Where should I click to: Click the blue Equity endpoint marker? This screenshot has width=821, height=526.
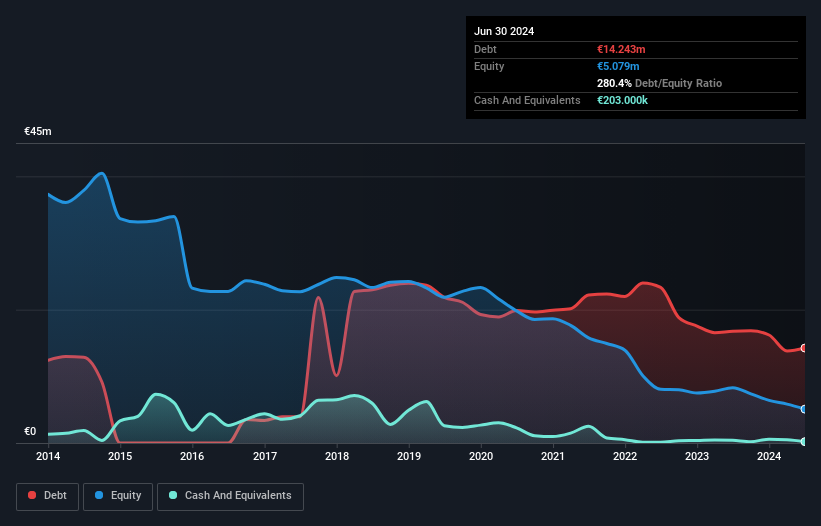point(804,409)
